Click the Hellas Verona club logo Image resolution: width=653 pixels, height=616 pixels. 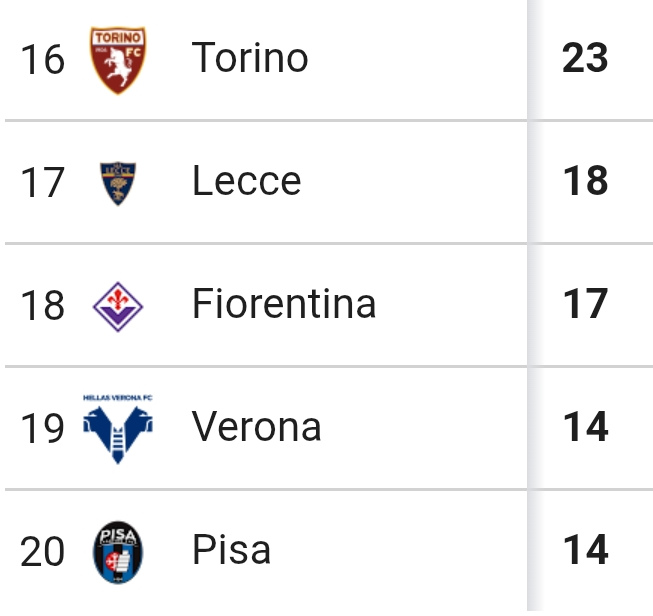click(118, 429)
